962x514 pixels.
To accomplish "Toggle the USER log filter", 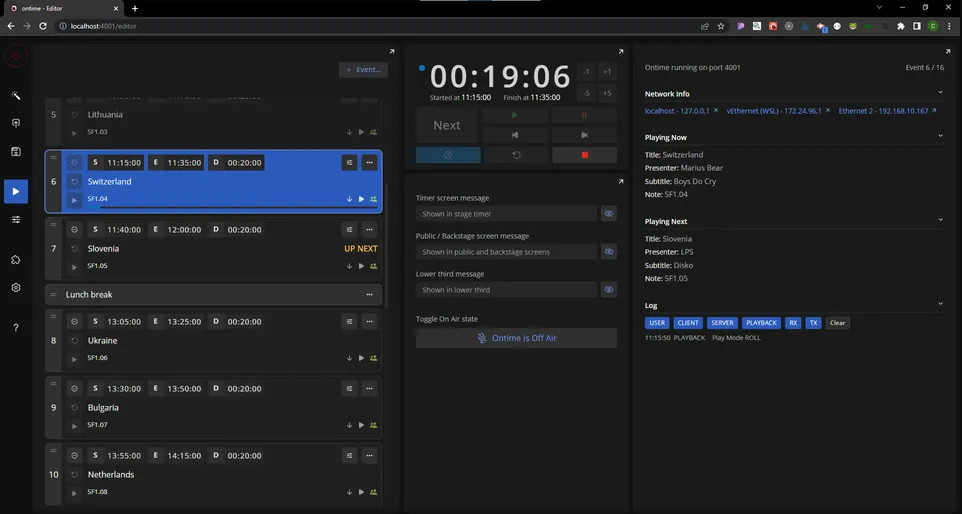I will 657,323.
